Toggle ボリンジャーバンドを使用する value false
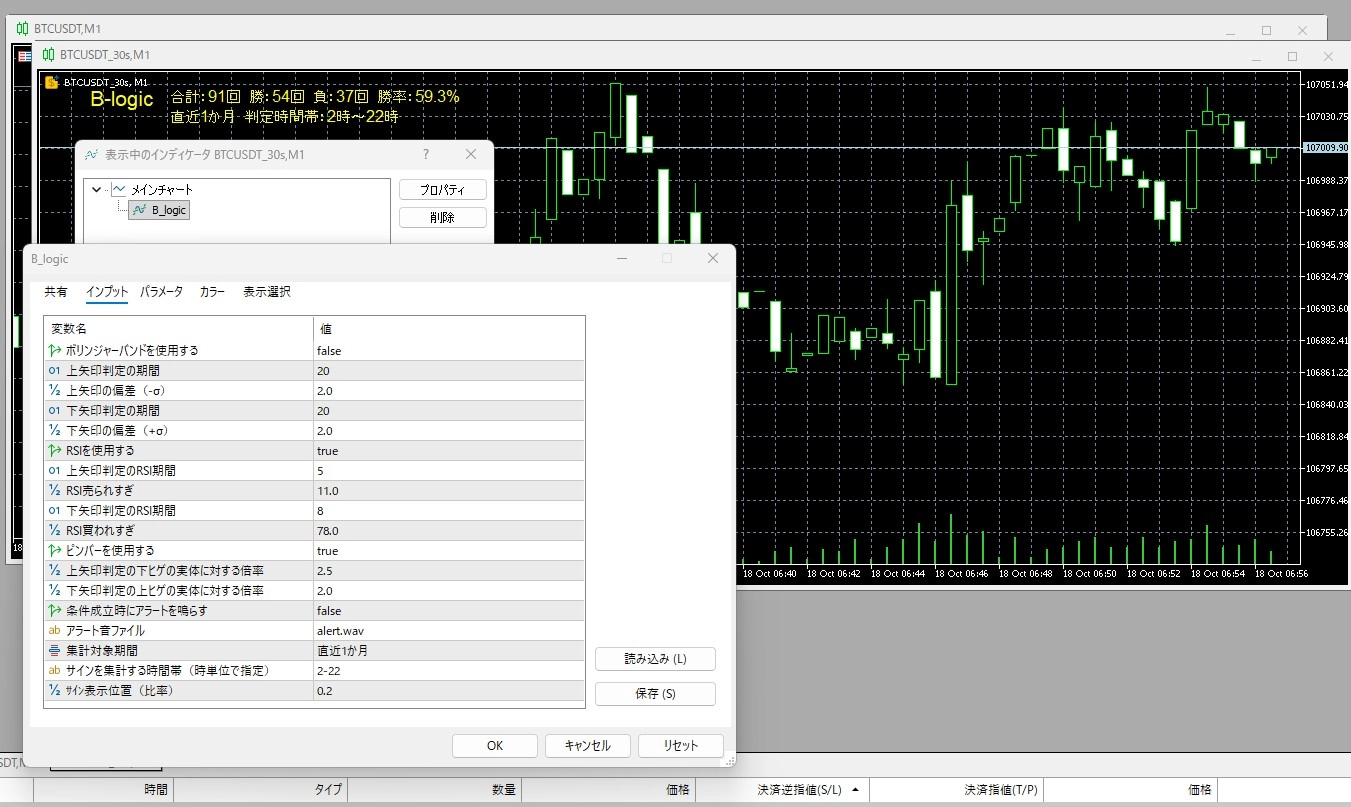Viewport: 1351px width, 807px height. 449,351
